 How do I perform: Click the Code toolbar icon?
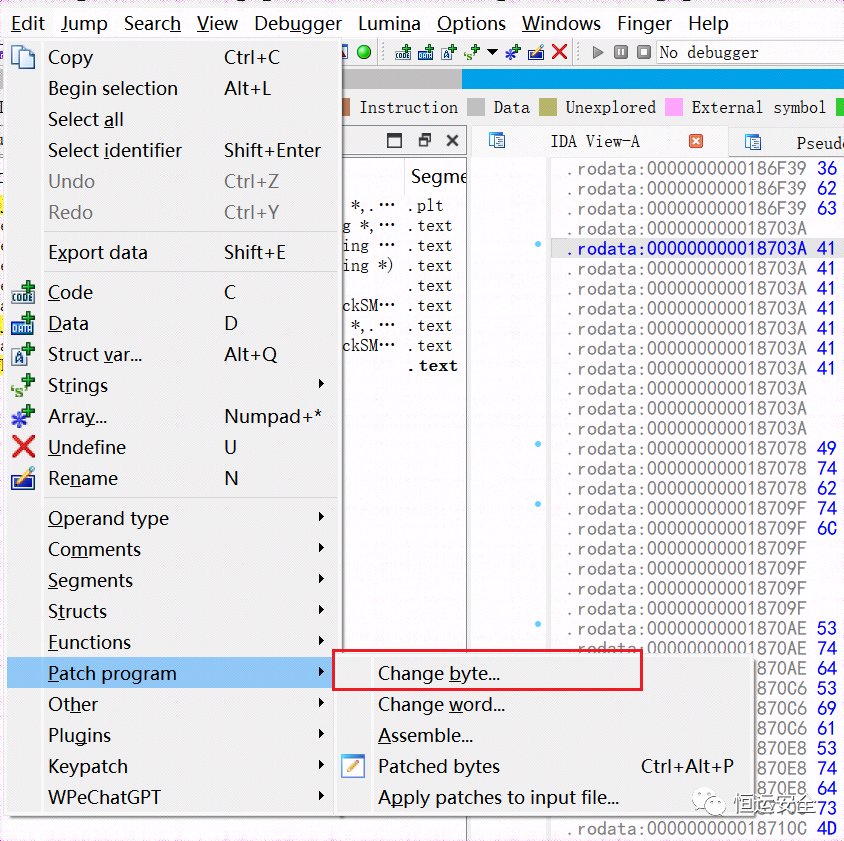[x=403, y=52]
